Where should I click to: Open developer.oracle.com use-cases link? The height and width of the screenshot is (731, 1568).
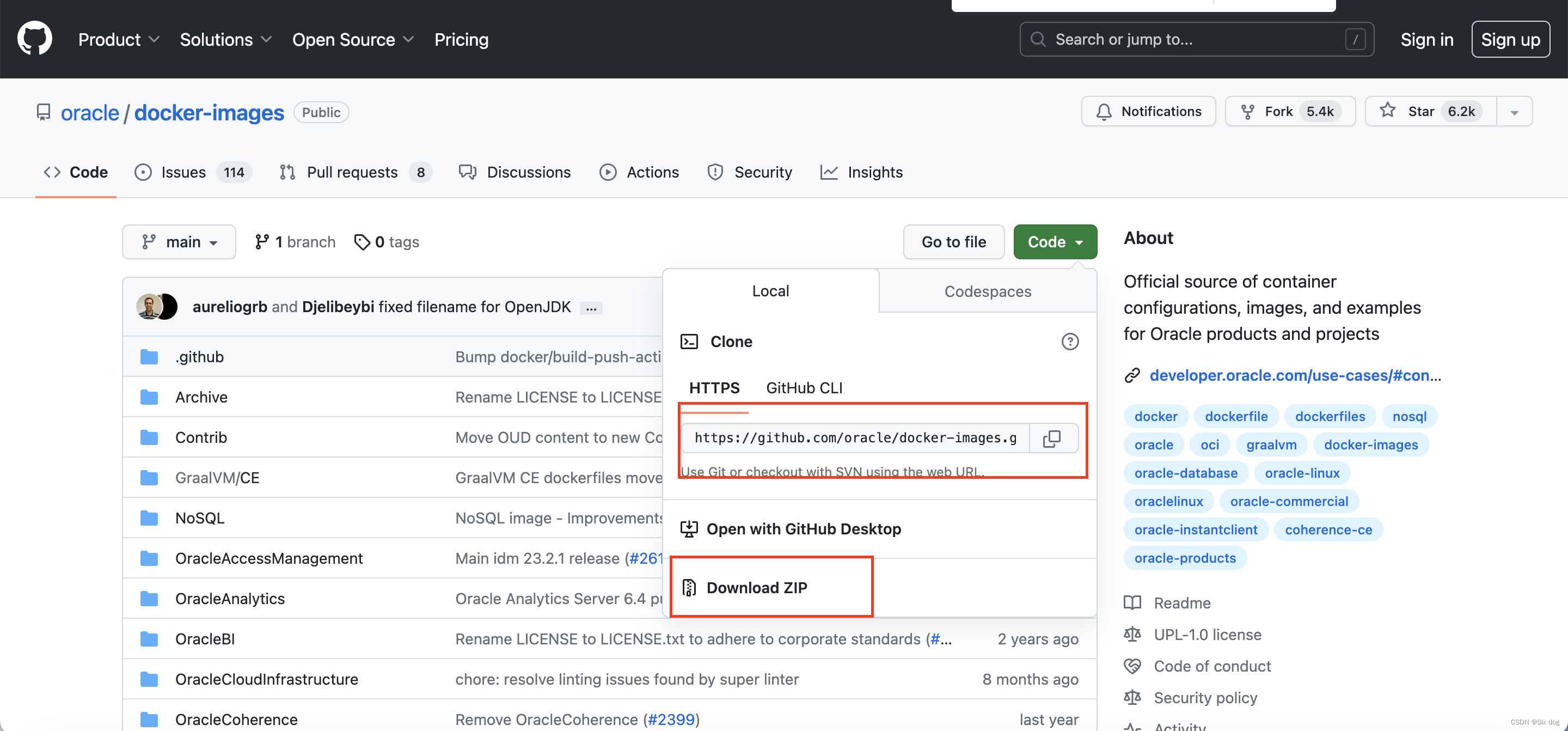click(1295, 375)
